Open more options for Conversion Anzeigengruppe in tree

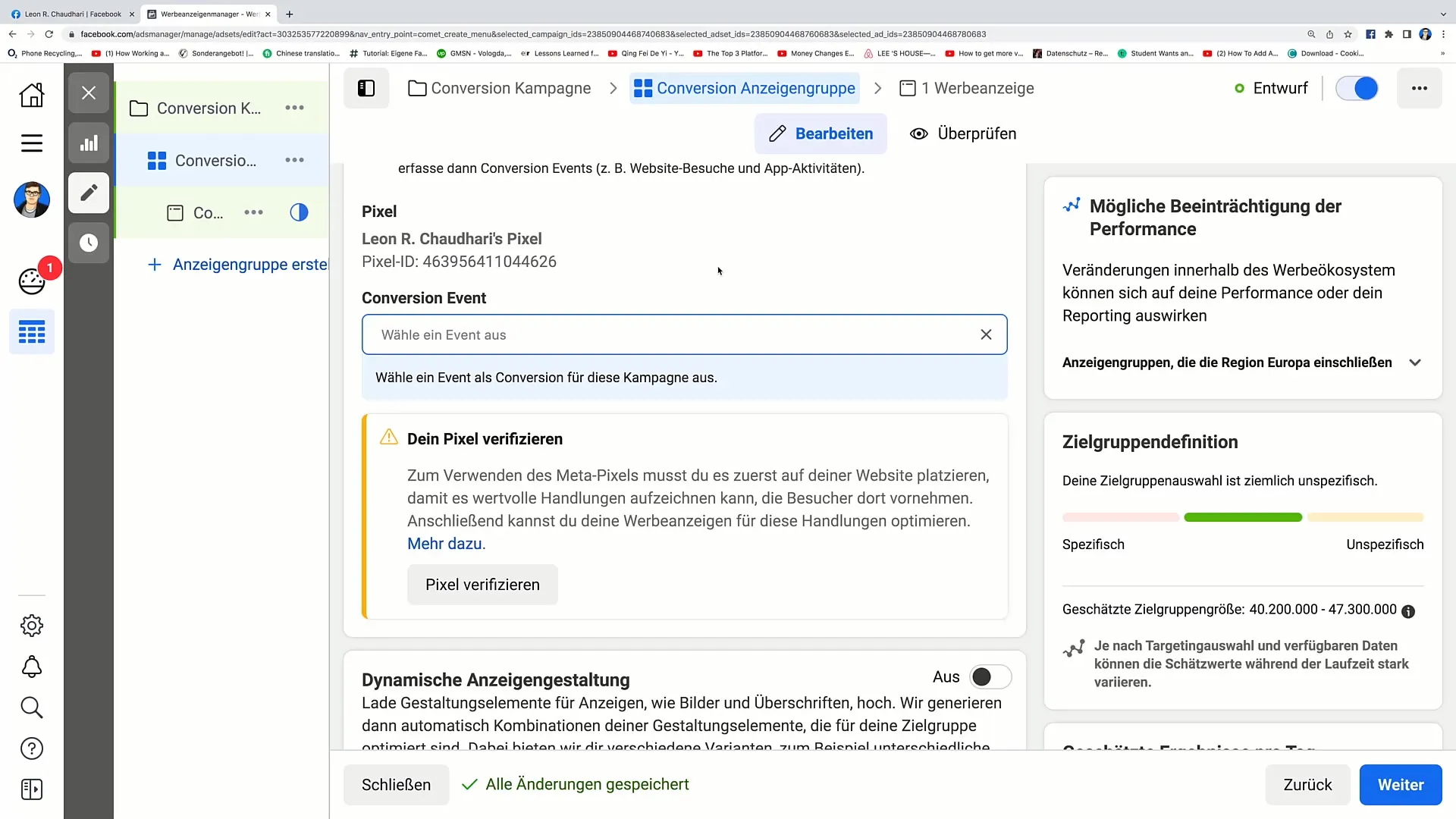294,160
